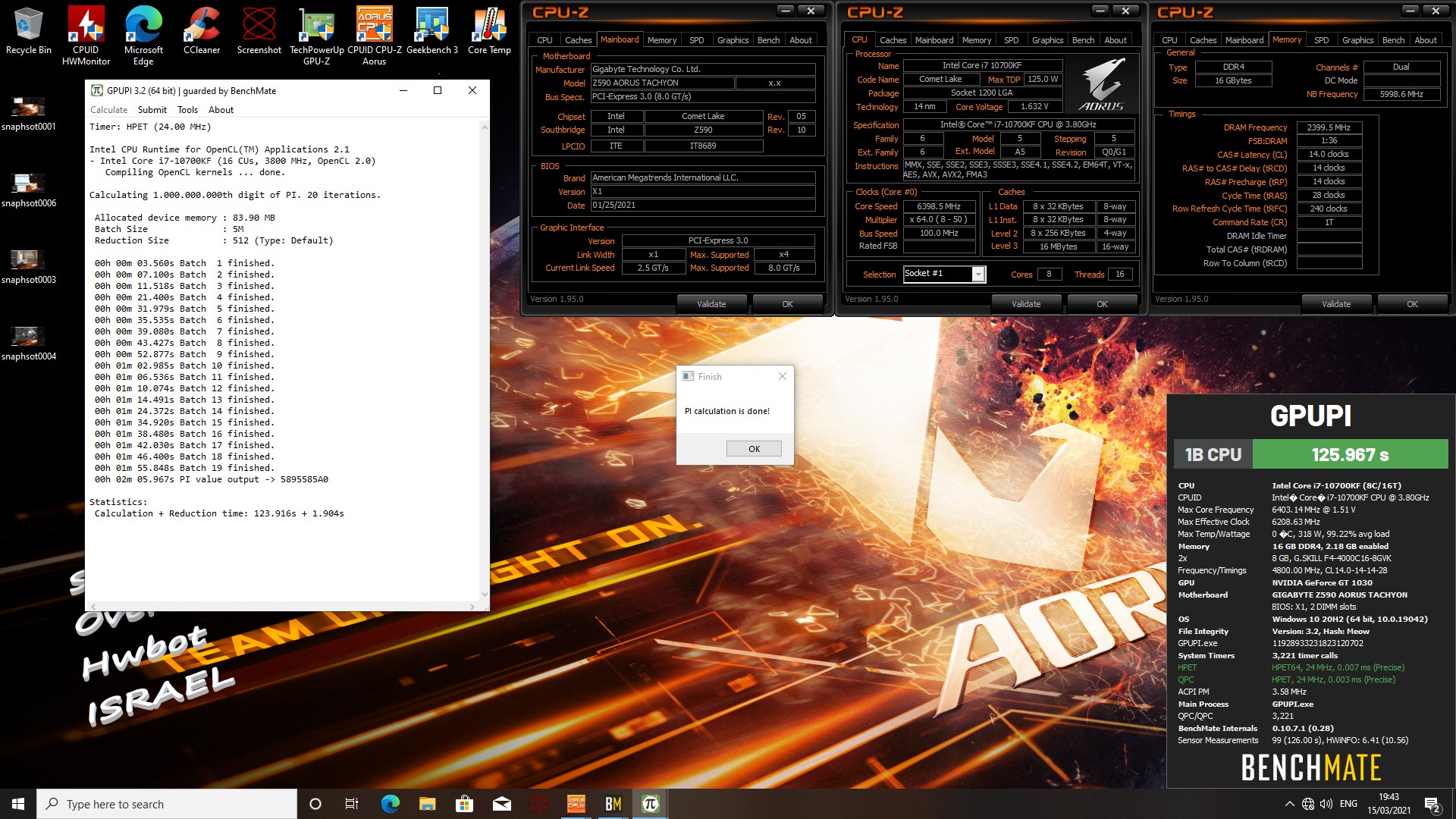Image resolution: width=1456 pixels, height=819 pixels.
Task: Click the taskbar search box
Action: point(167,804)
